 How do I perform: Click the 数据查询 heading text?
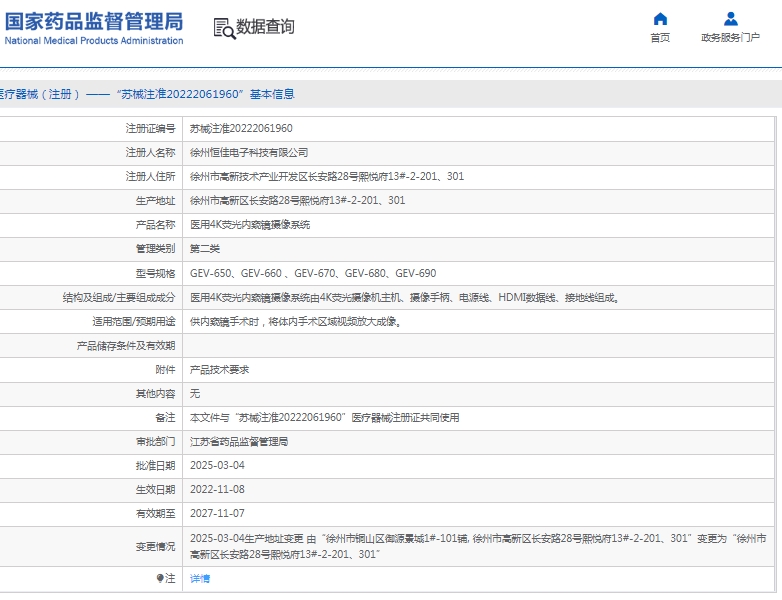(265, 26)
